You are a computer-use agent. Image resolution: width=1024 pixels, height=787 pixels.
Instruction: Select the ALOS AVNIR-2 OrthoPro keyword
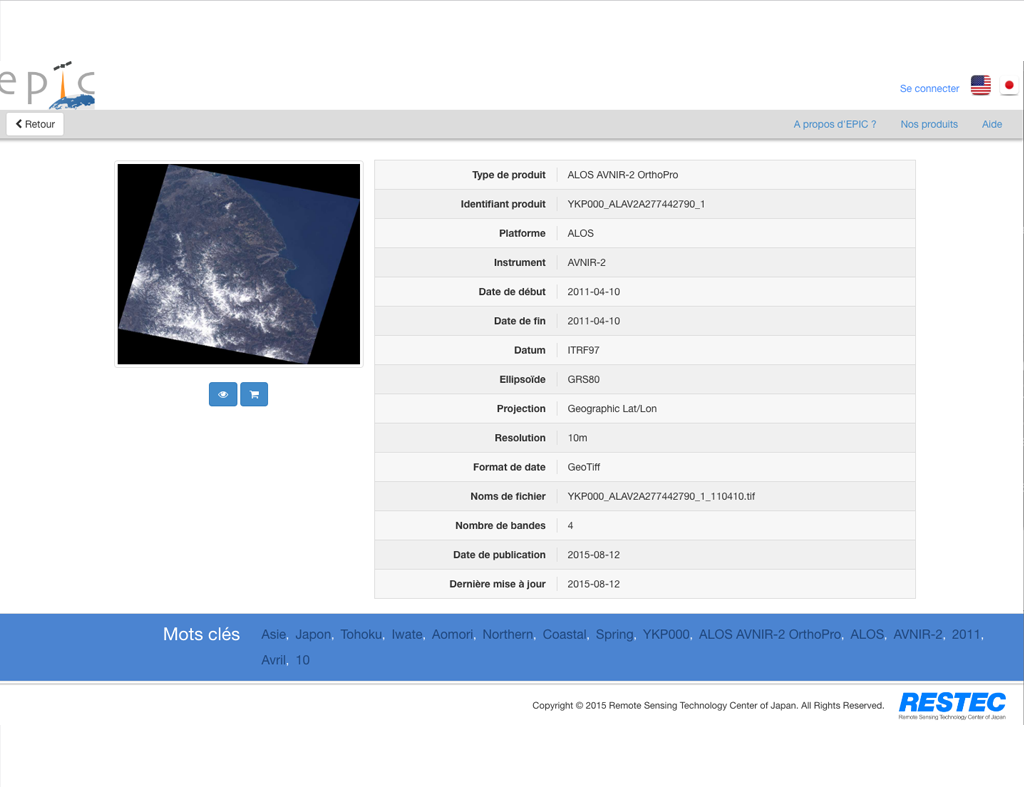[770, 634]
